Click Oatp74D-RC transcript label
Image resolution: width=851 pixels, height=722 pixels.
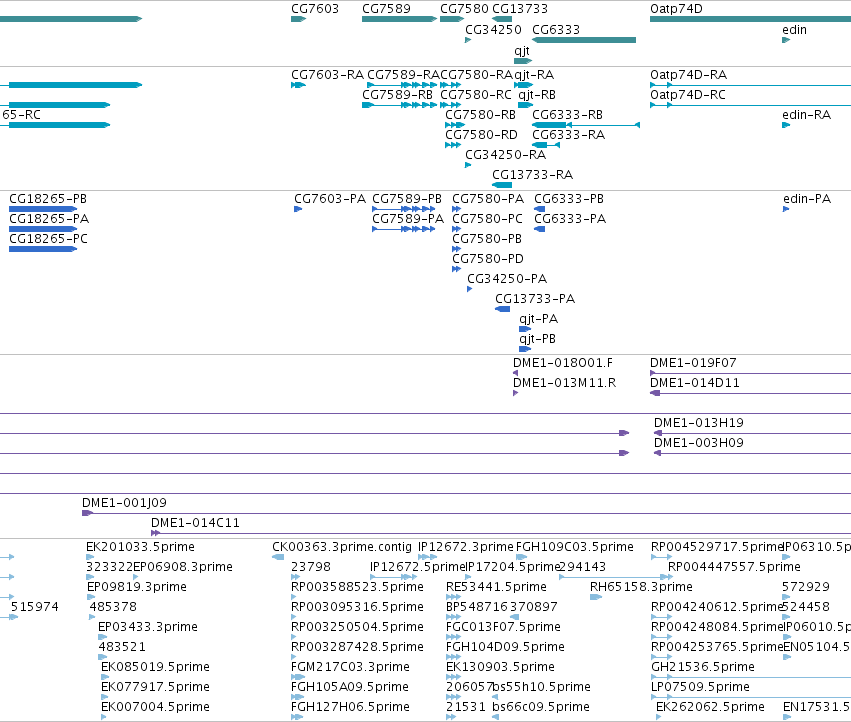point(688,94)
